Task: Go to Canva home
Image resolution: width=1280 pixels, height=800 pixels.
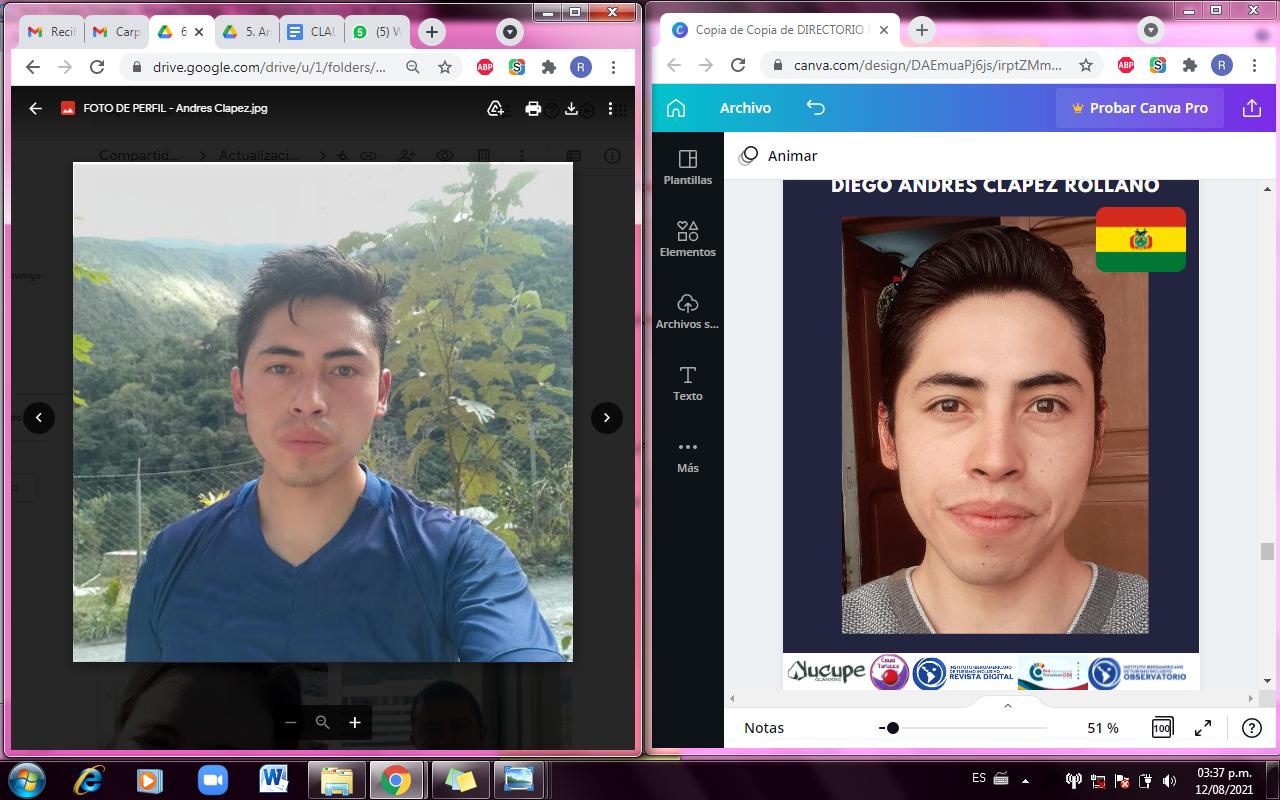Action: tap(676, 108)
